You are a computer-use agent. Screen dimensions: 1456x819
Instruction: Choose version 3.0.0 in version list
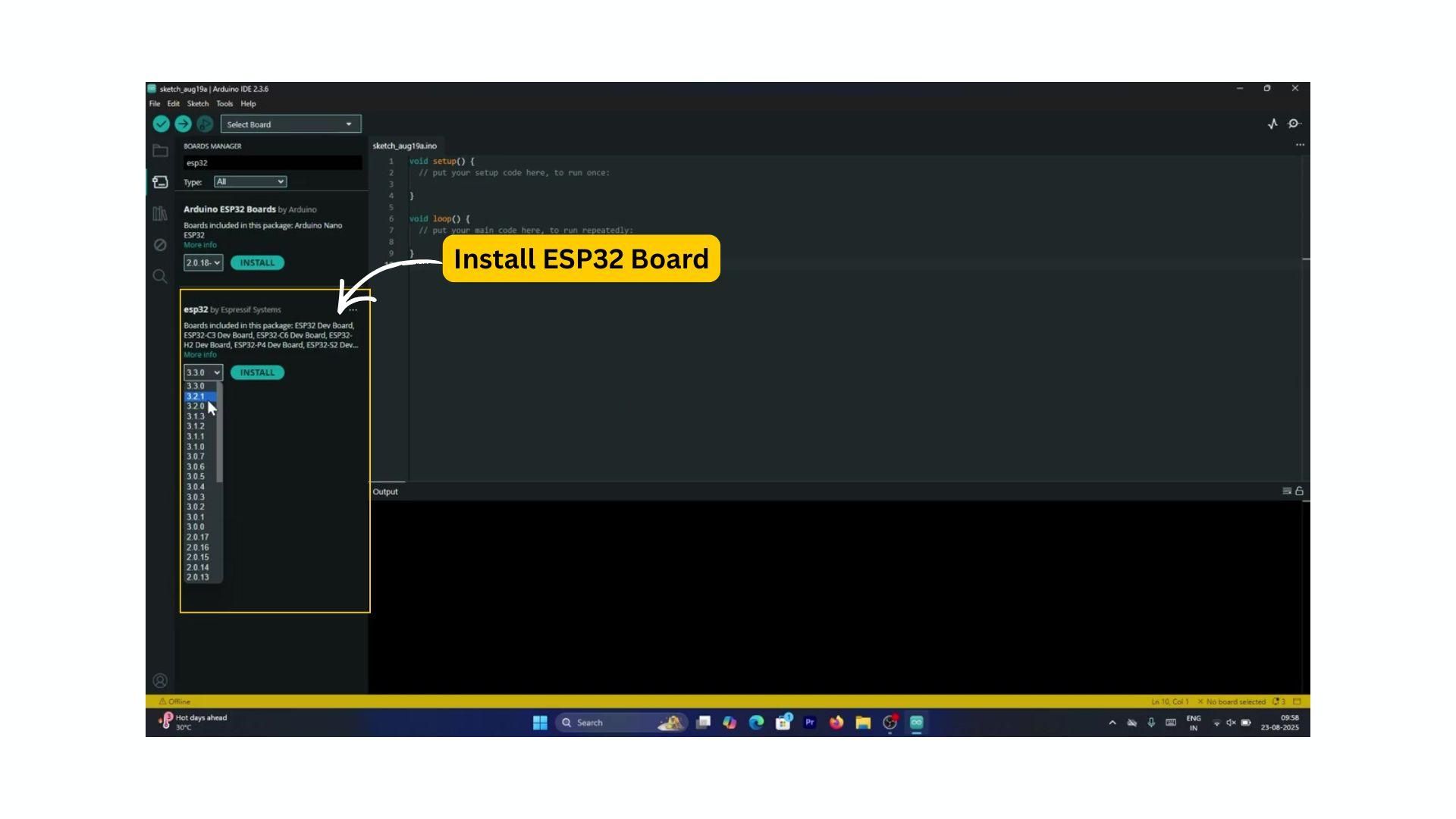[201, 527]
